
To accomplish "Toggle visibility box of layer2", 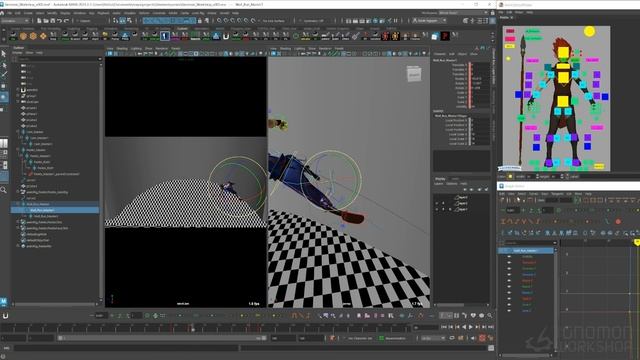I will click(437, 203).
